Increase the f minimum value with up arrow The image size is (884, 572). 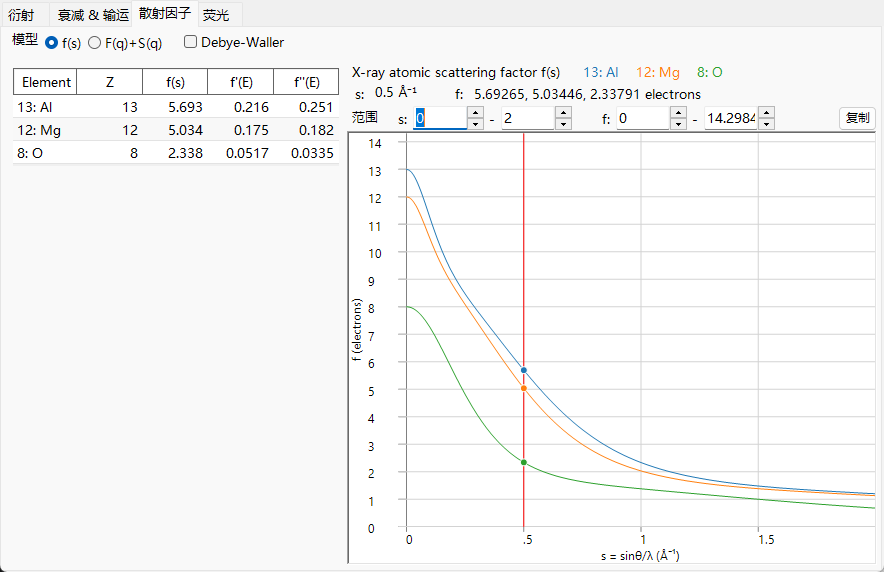679,112
